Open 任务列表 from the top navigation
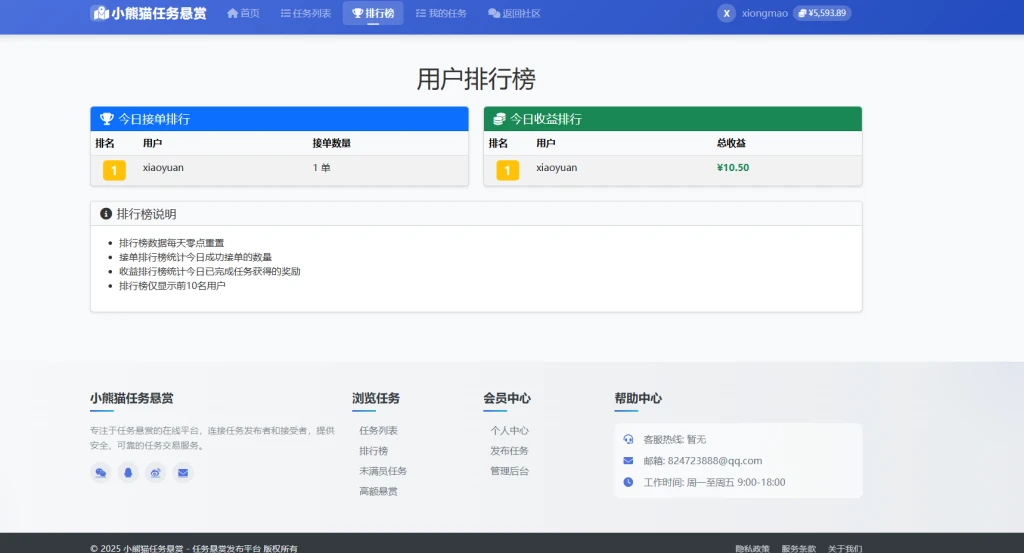The width and height of the screenshot is (1024, 553). [305, 14]
